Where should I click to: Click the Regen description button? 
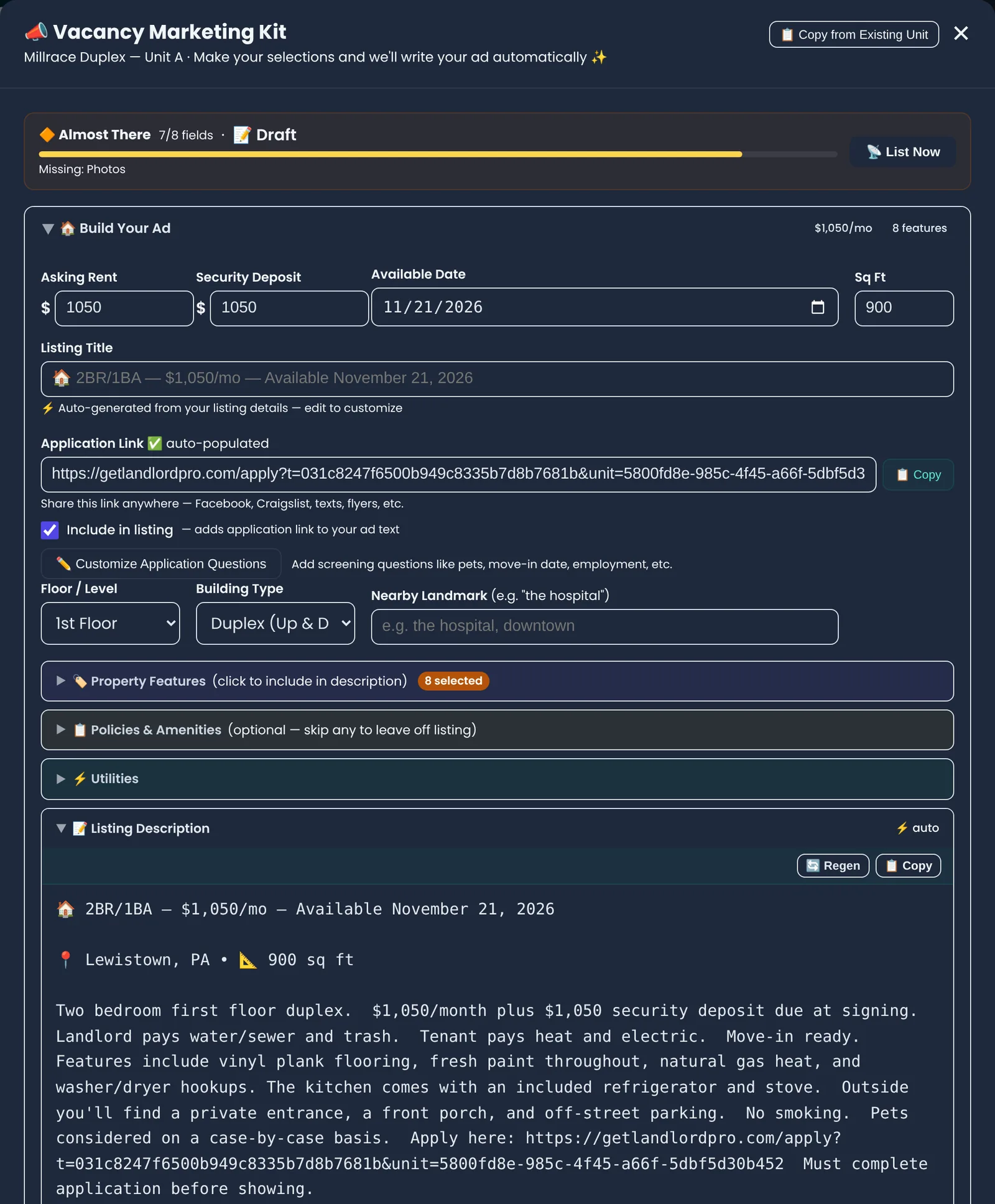pyautogui.click(x=833, y=866)
